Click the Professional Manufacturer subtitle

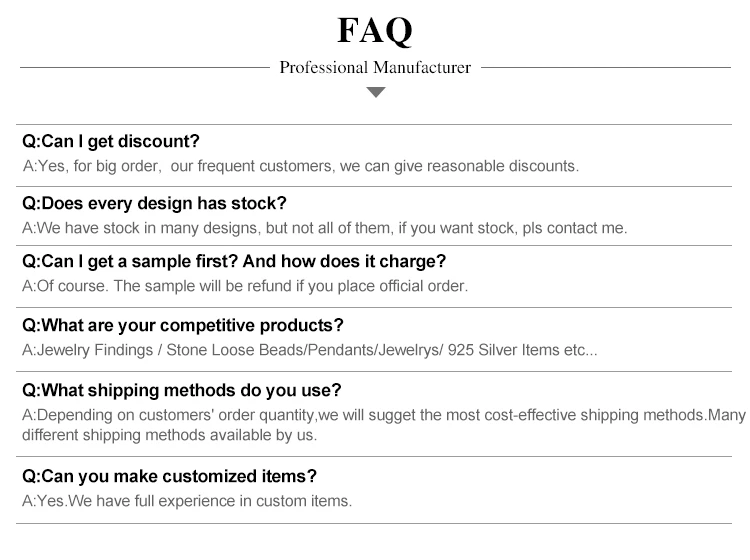pos(375,68)
